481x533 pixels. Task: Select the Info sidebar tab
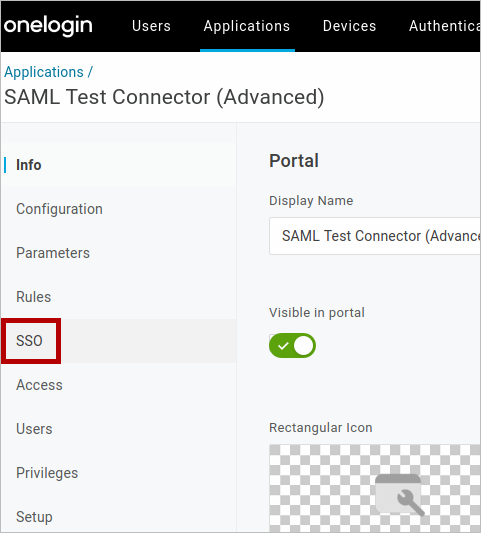coord(29,165)
